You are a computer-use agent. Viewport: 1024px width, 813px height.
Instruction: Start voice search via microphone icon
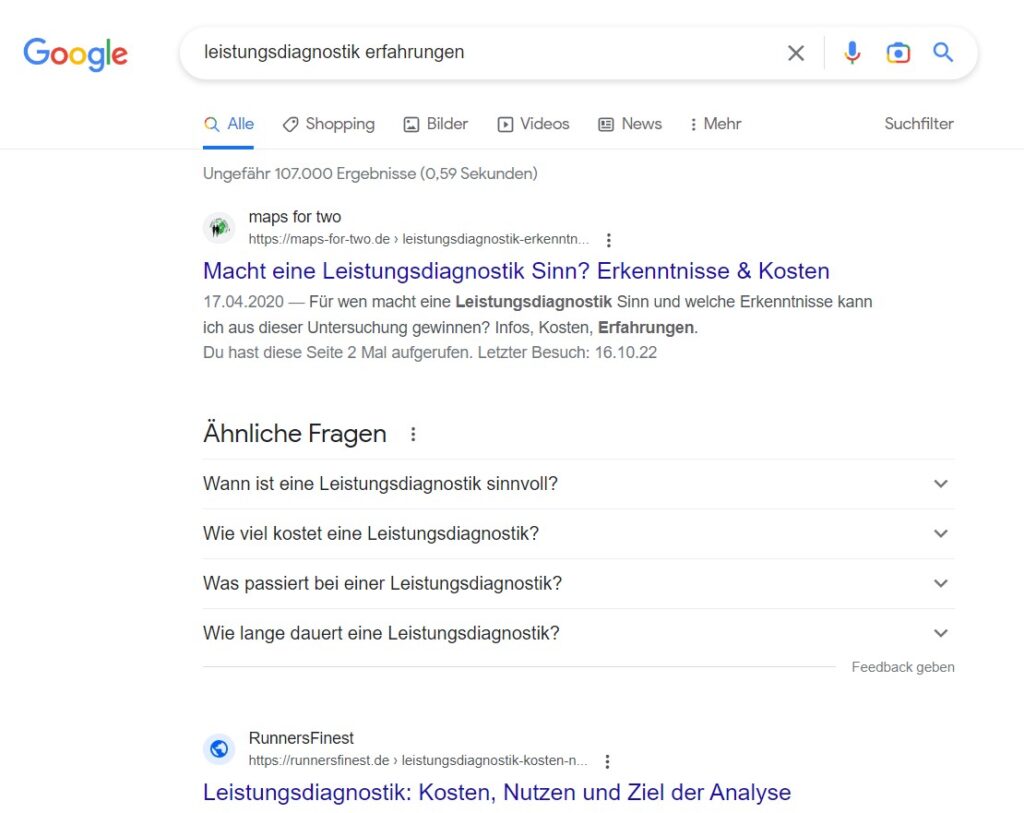[x=852, y=52]
